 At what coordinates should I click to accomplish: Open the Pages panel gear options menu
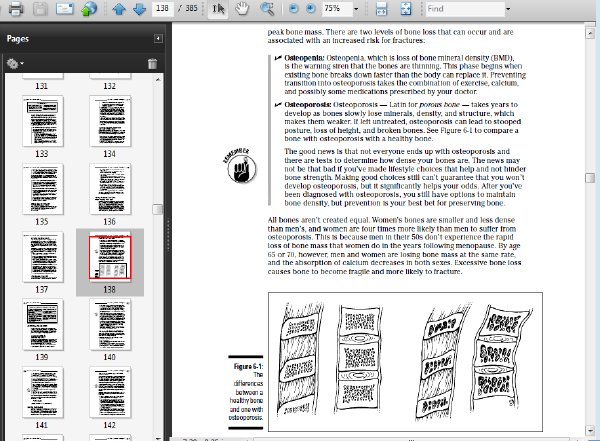(x=15, y=64)
